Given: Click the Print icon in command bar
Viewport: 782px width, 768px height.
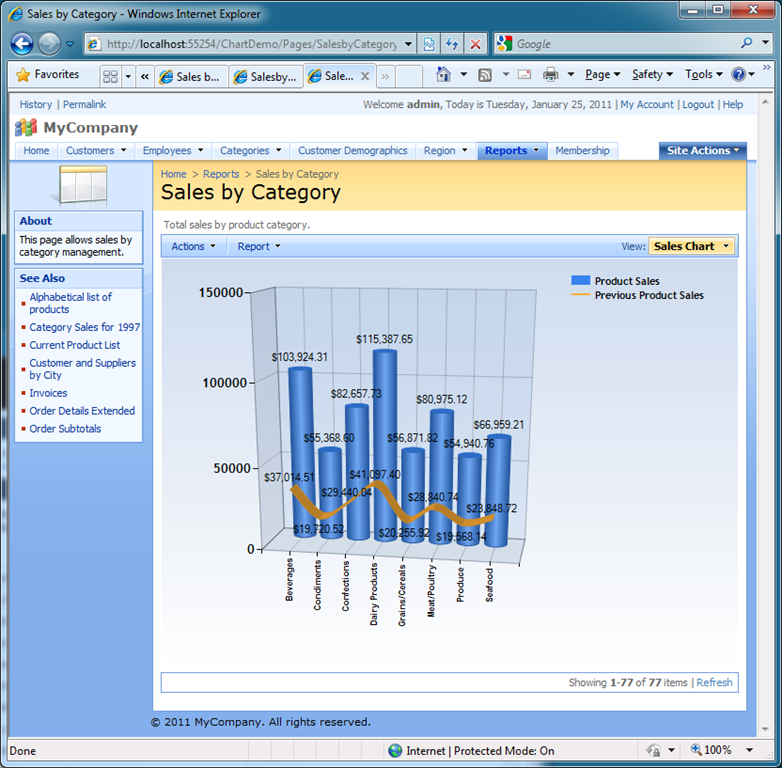Looking at the screenshot, I should pyautogui.click(x=551, y=75).
